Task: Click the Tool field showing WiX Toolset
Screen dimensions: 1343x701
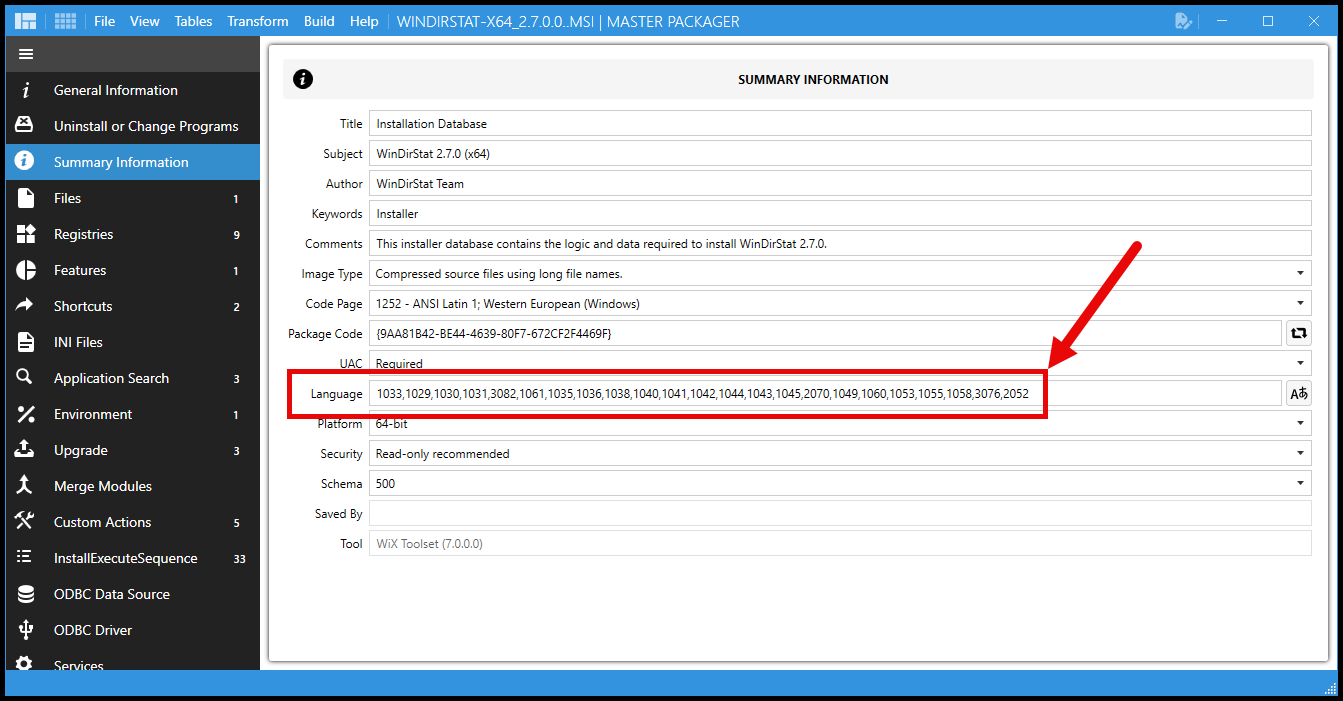Action: (840, 543)
